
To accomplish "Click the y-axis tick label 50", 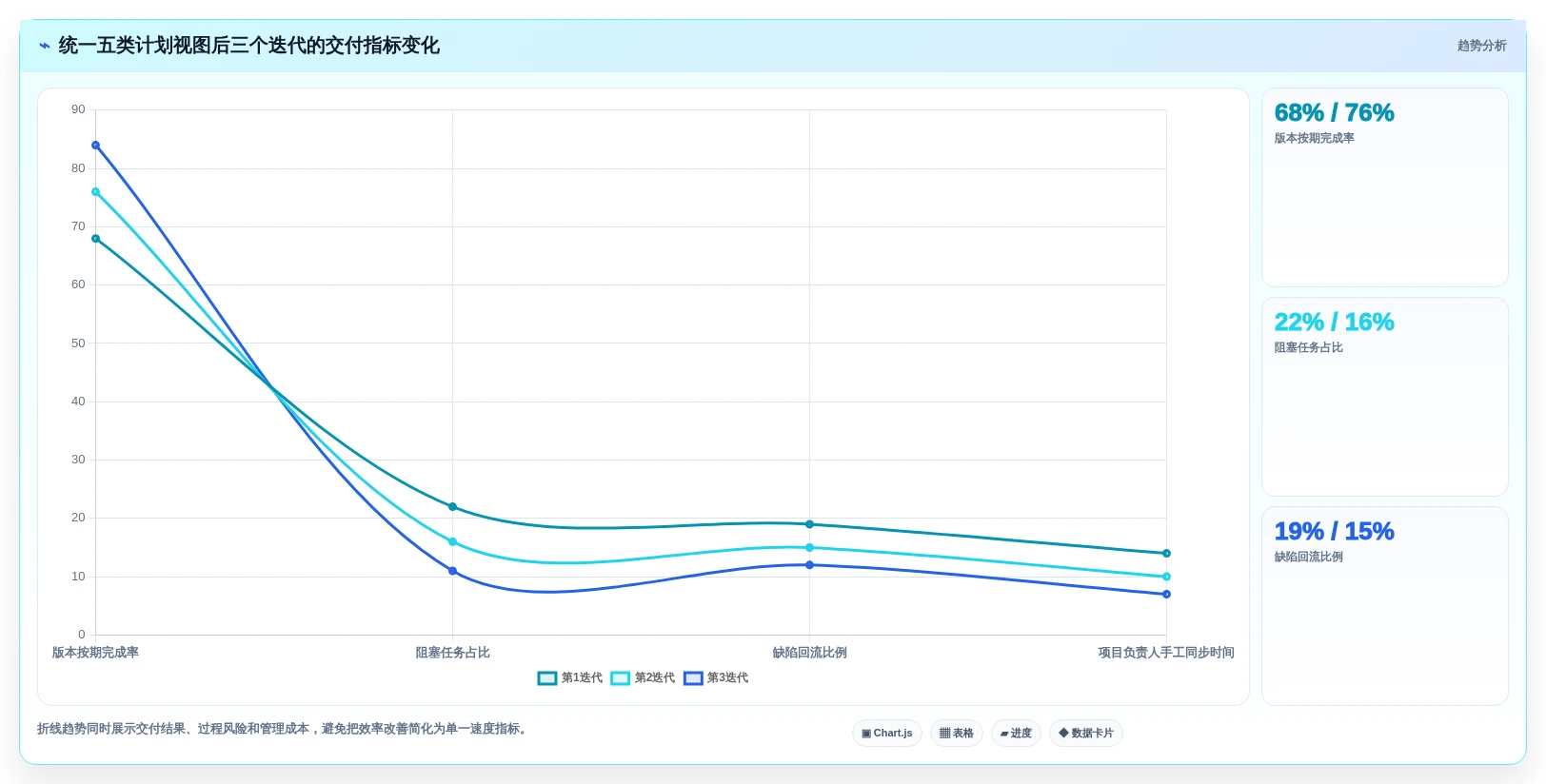I will click(x=78, y=343).
